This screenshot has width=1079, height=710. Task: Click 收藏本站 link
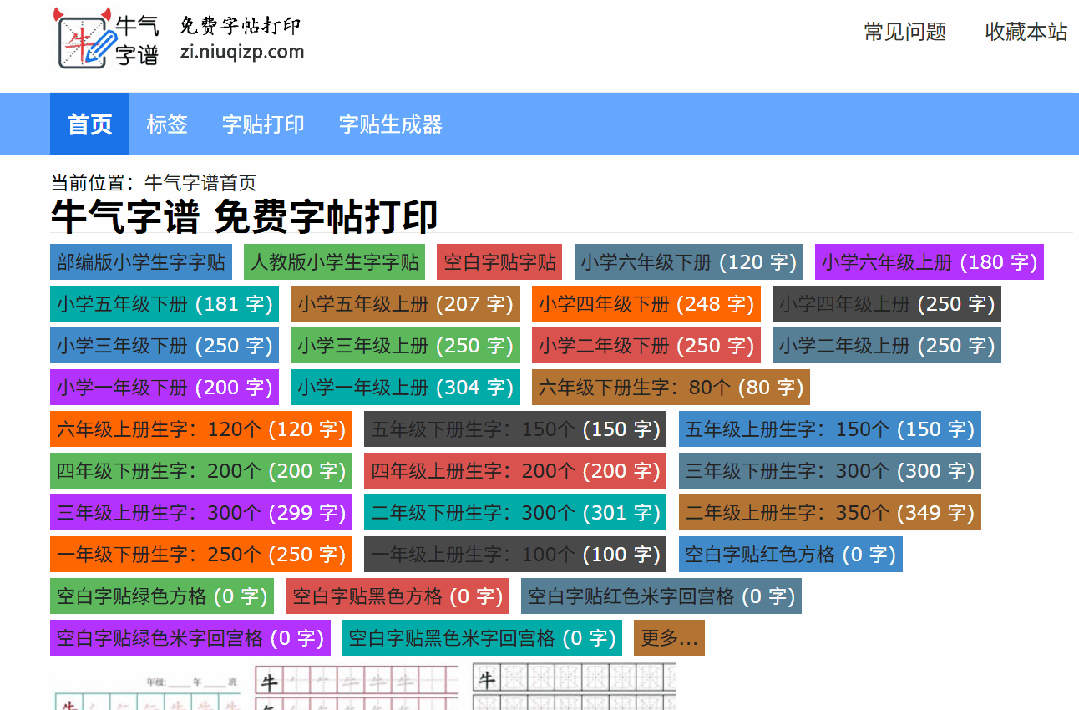click(x=1024, y=32)
